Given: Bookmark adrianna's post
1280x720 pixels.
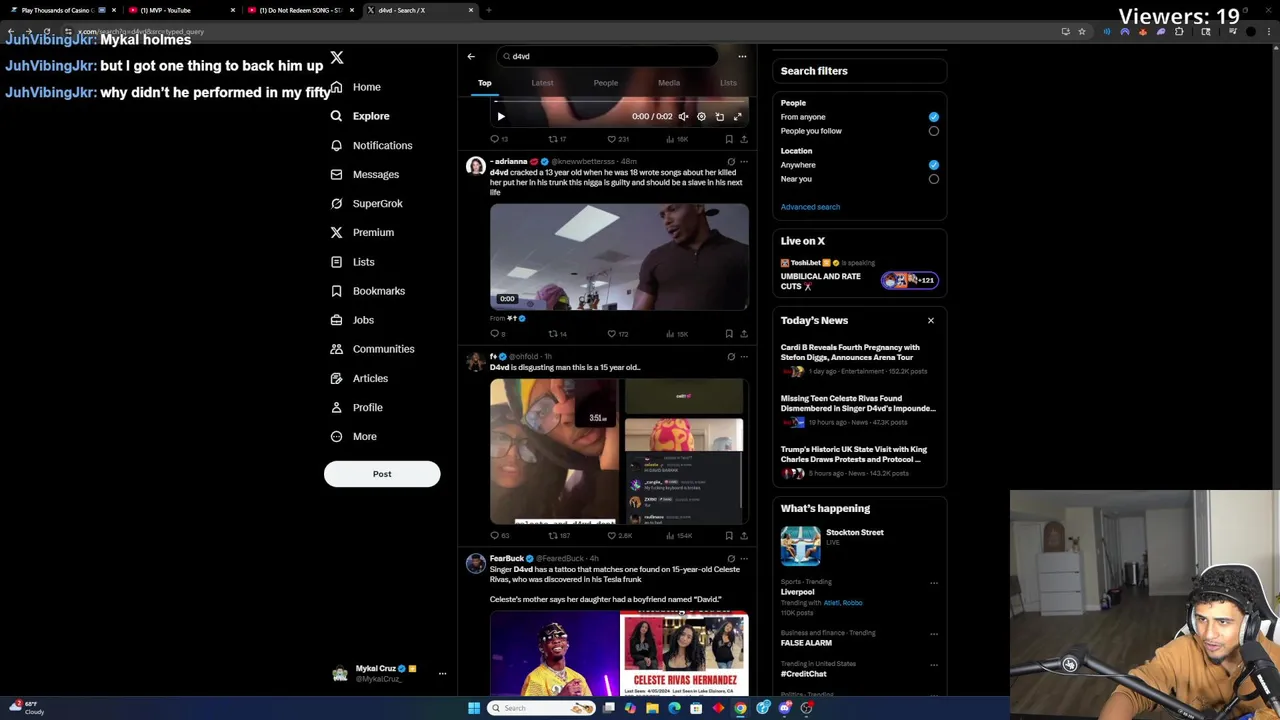Looking at the screenshot, I should pyautogui.click(x=729, y=334).
